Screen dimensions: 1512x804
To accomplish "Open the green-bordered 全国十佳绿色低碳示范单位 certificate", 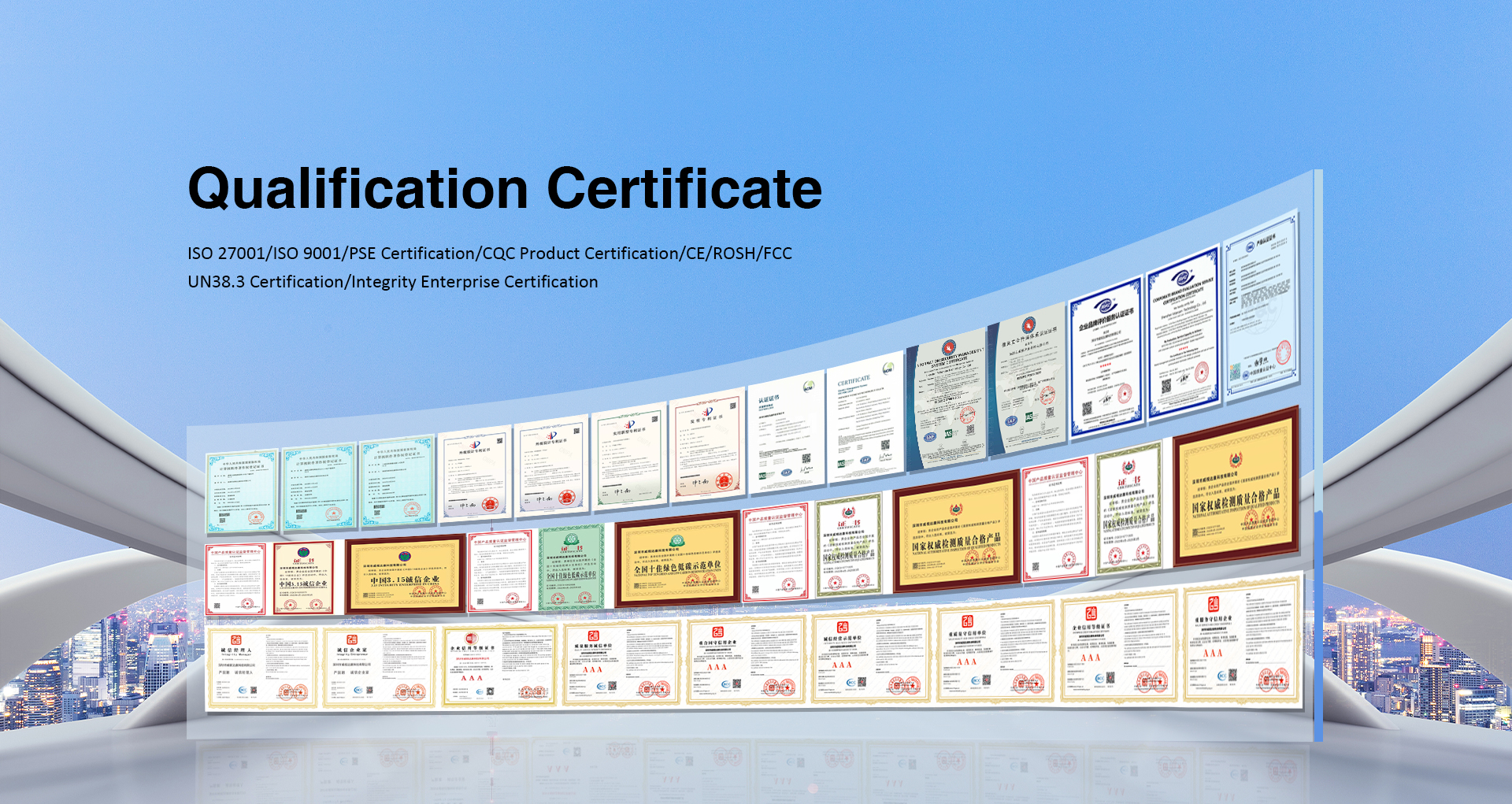I will 572,568.
